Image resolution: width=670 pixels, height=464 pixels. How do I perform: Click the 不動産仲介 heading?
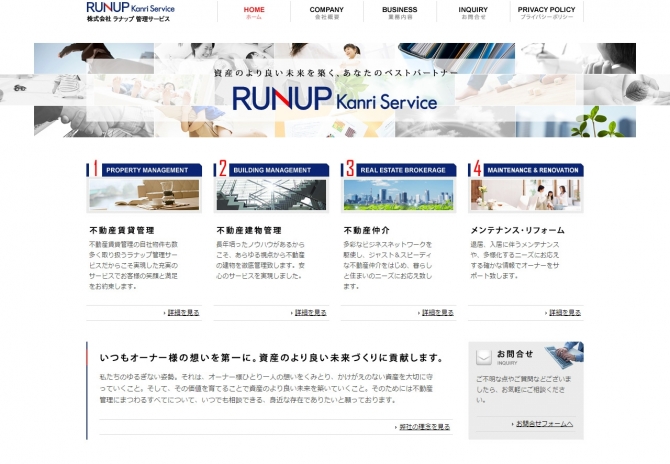point(367,230)
